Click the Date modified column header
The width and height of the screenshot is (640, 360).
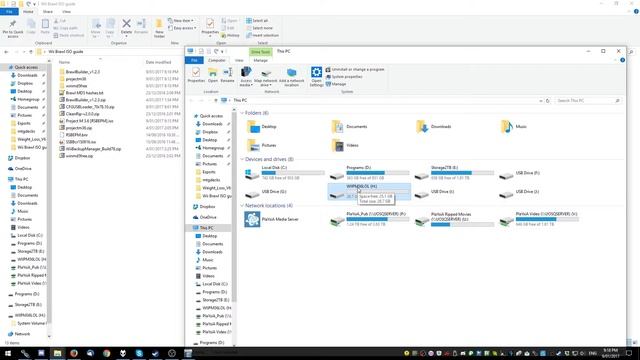158,62
